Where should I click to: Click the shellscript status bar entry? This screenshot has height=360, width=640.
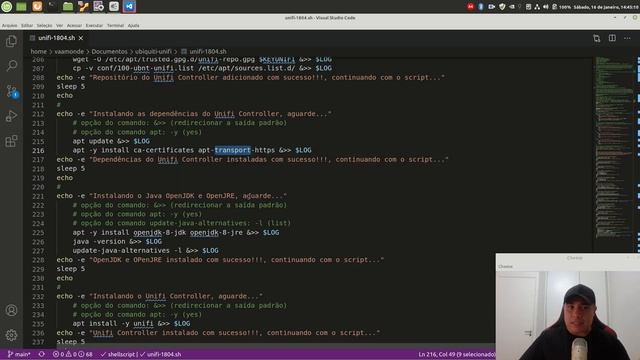click(x=118, y=354)
